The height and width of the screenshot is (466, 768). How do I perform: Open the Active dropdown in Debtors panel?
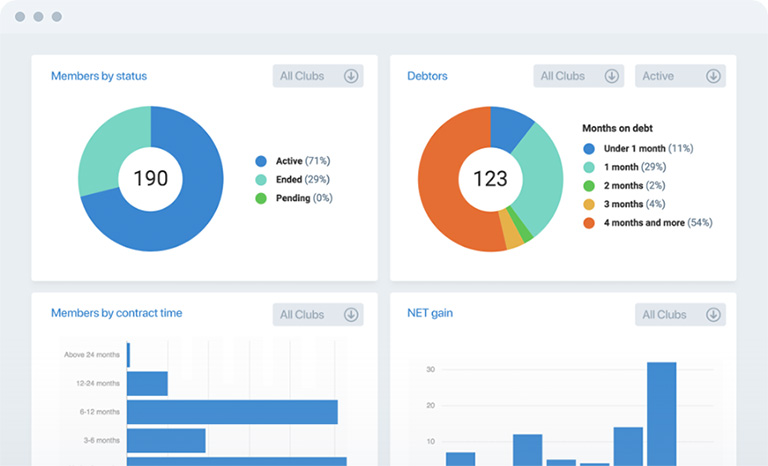[x=680, y=76]
